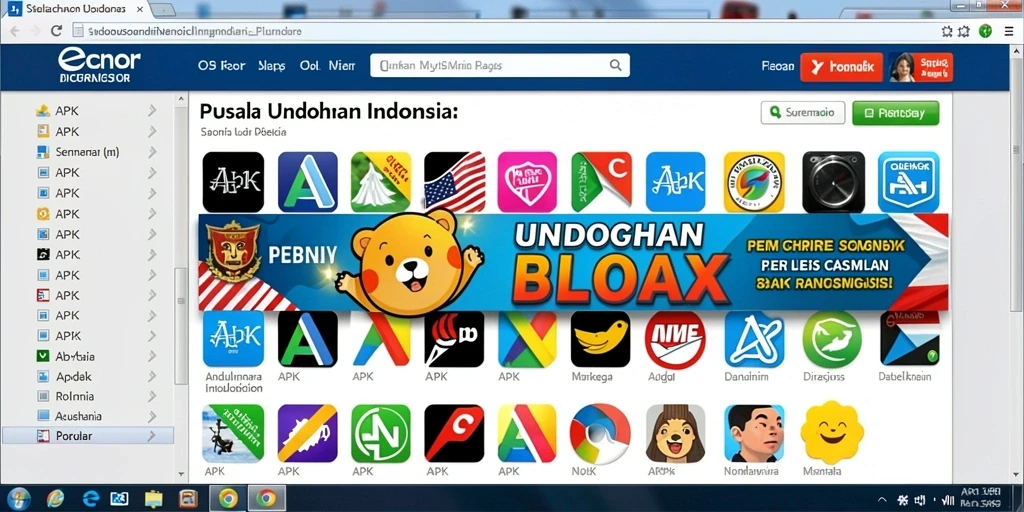Viewport: 1024px width, 512px height.
Task: Expand the Sennenar (m) row chevron
Action: pos(152,152)
